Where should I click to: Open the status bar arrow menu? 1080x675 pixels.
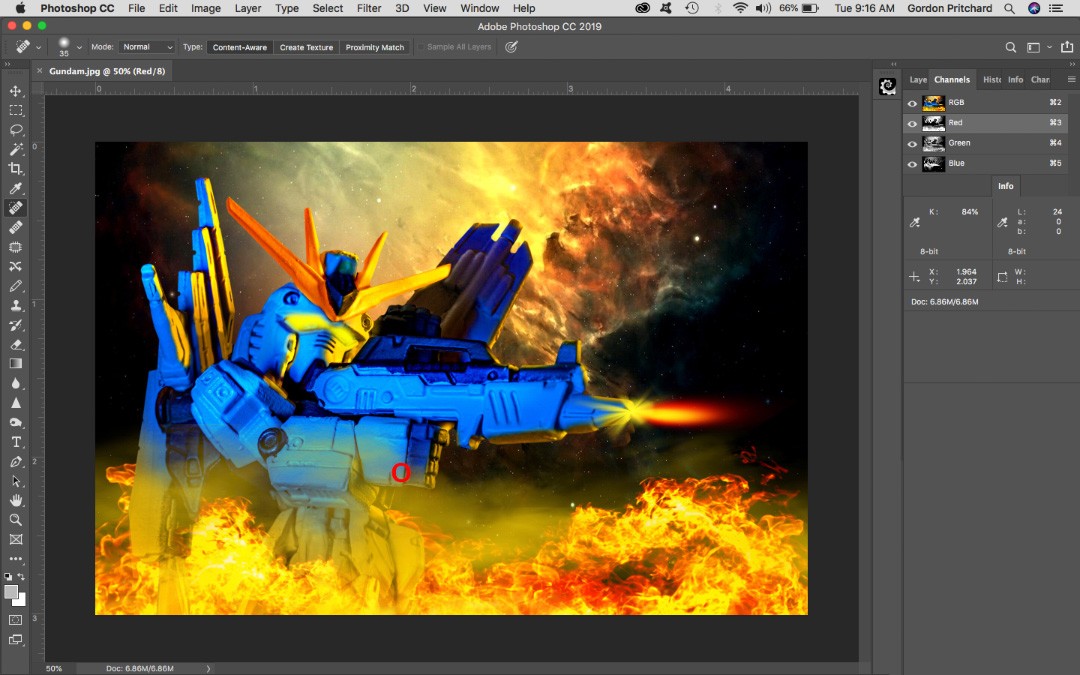tap(208, 668)
